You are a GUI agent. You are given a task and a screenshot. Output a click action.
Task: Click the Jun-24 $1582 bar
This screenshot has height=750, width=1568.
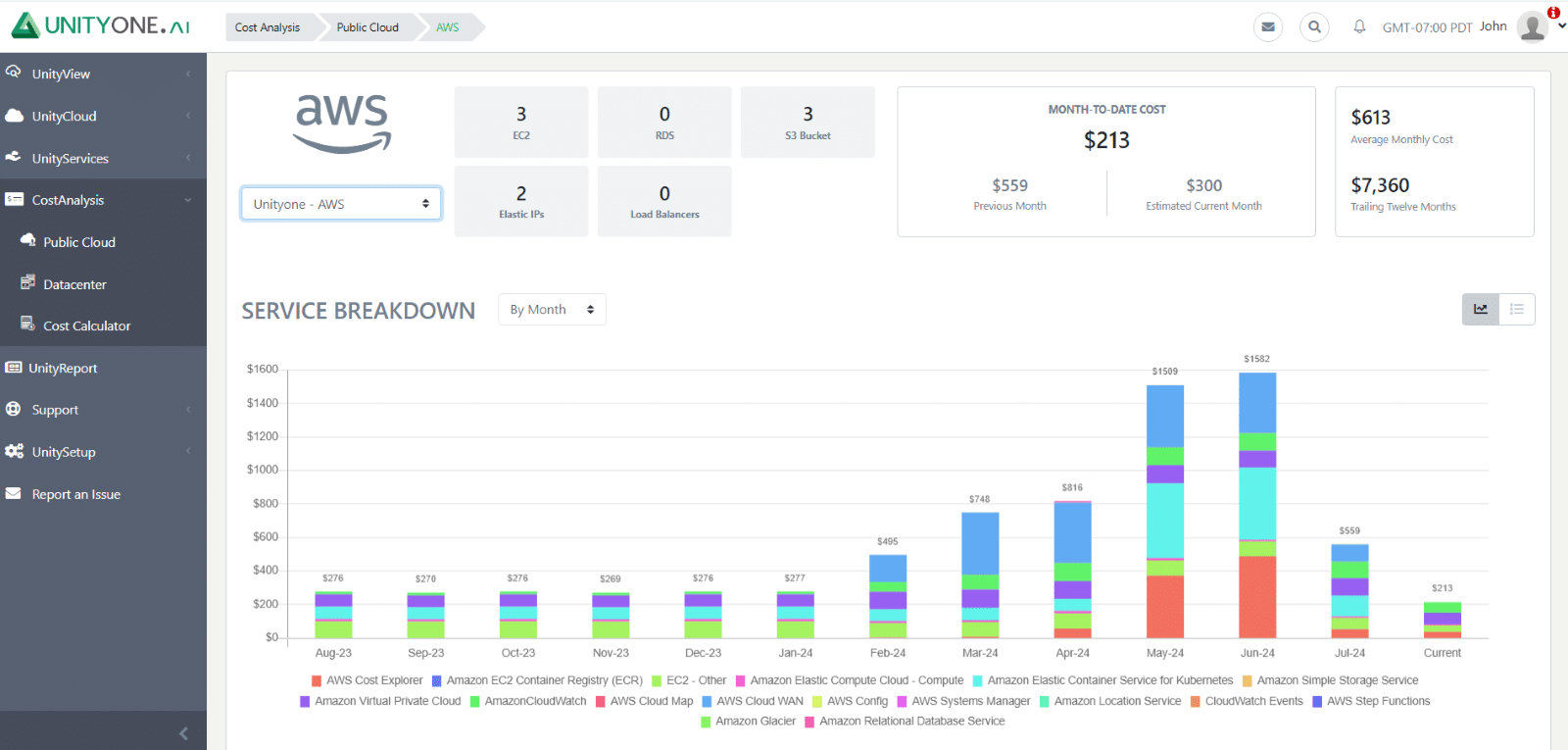pos(1257,505)
